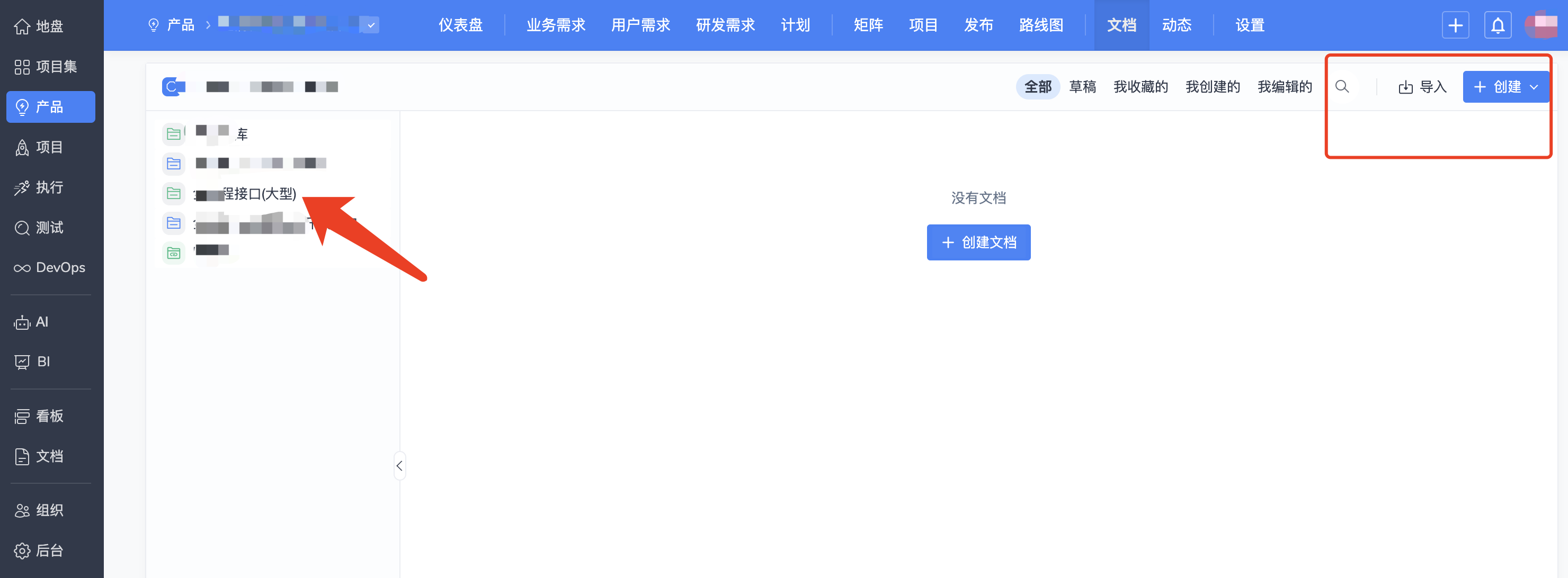The height and width of the screenshot is (578, 1568).
Task: Click the 创建文档 button
Action: coord(978,242)
